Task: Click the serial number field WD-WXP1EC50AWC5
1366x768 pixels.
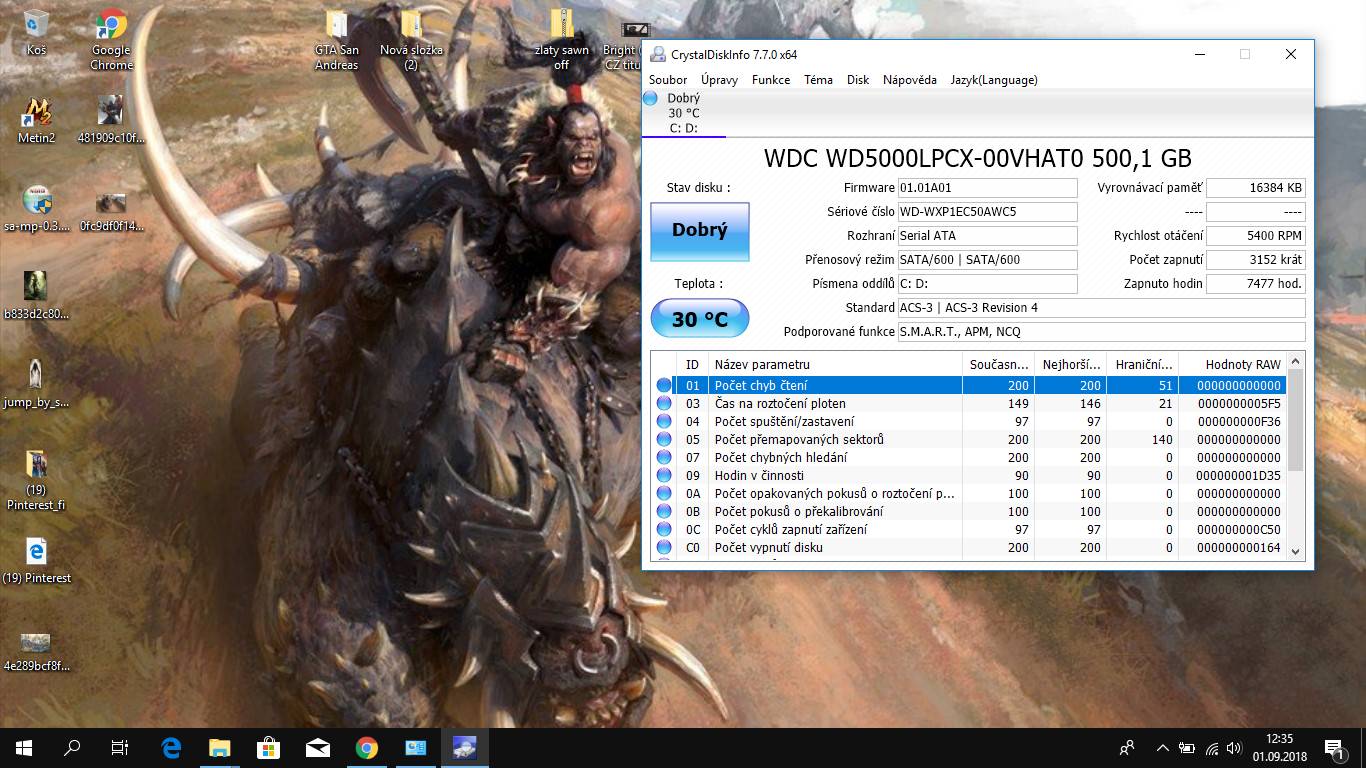Action: pyautogui.click(x=987, y=212)
